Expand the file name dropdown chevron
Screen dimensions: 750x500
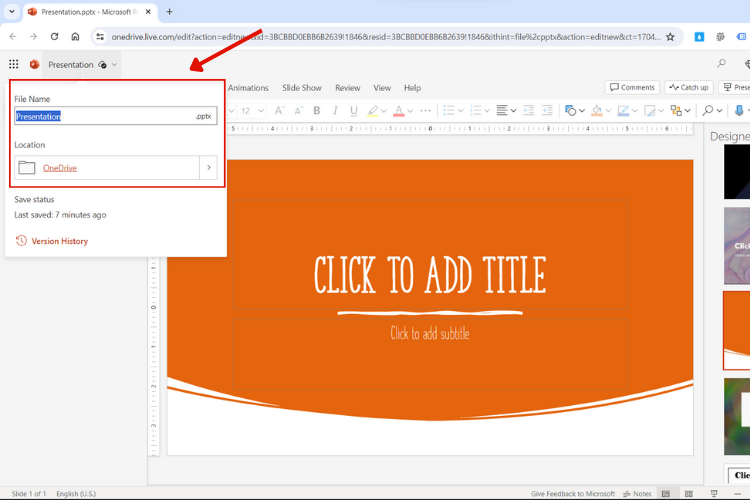(x=114, y=65)
